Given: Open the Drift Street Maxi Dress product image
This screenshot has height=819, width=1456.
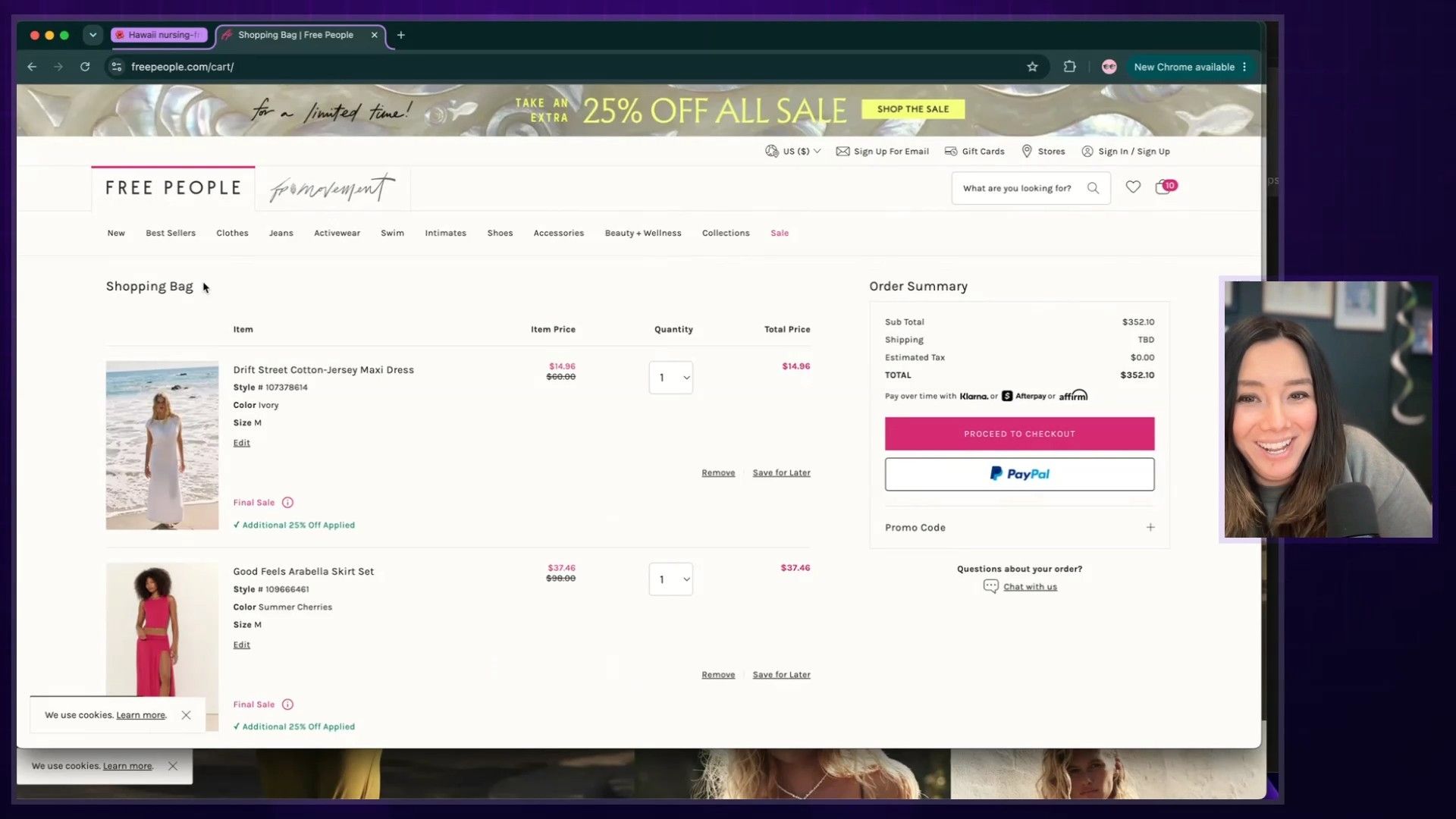Looking at the screenshot, I should coord(162,445).
